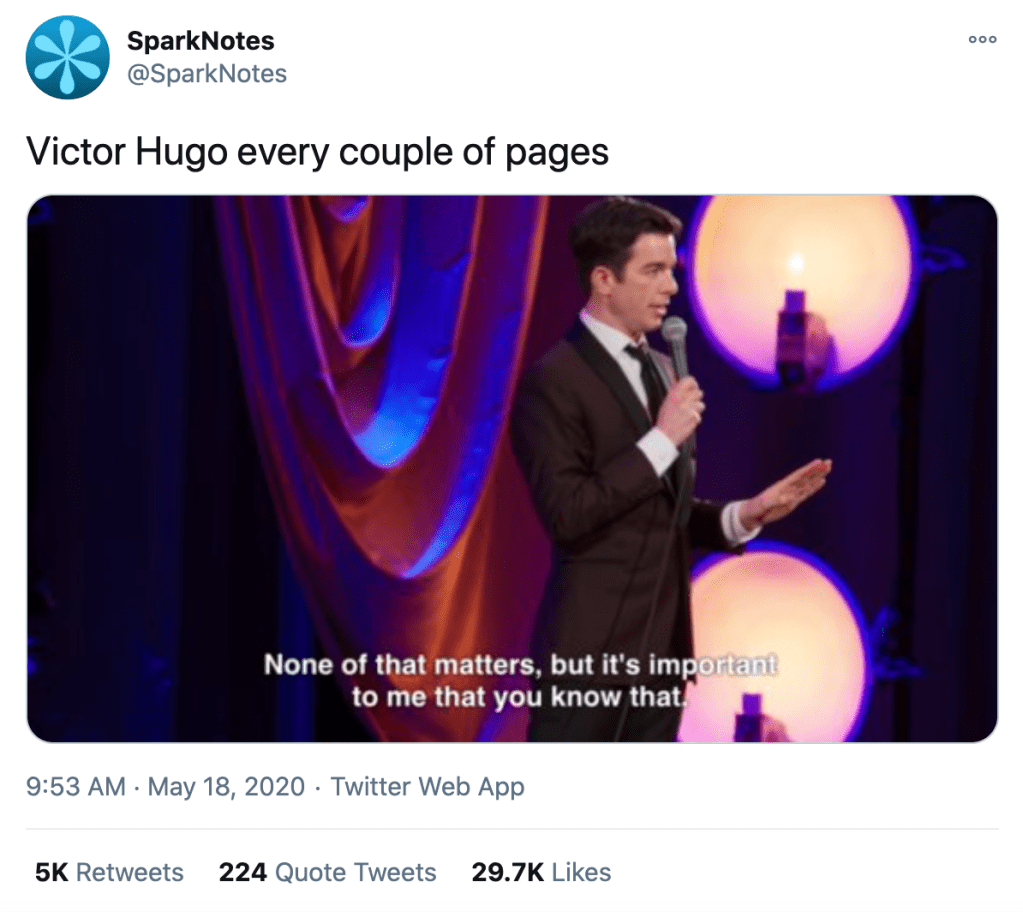The height and width of the screenshot is (912, 1023).
Task: Click the word "Retweets" label
Action: tap(130, 872)
